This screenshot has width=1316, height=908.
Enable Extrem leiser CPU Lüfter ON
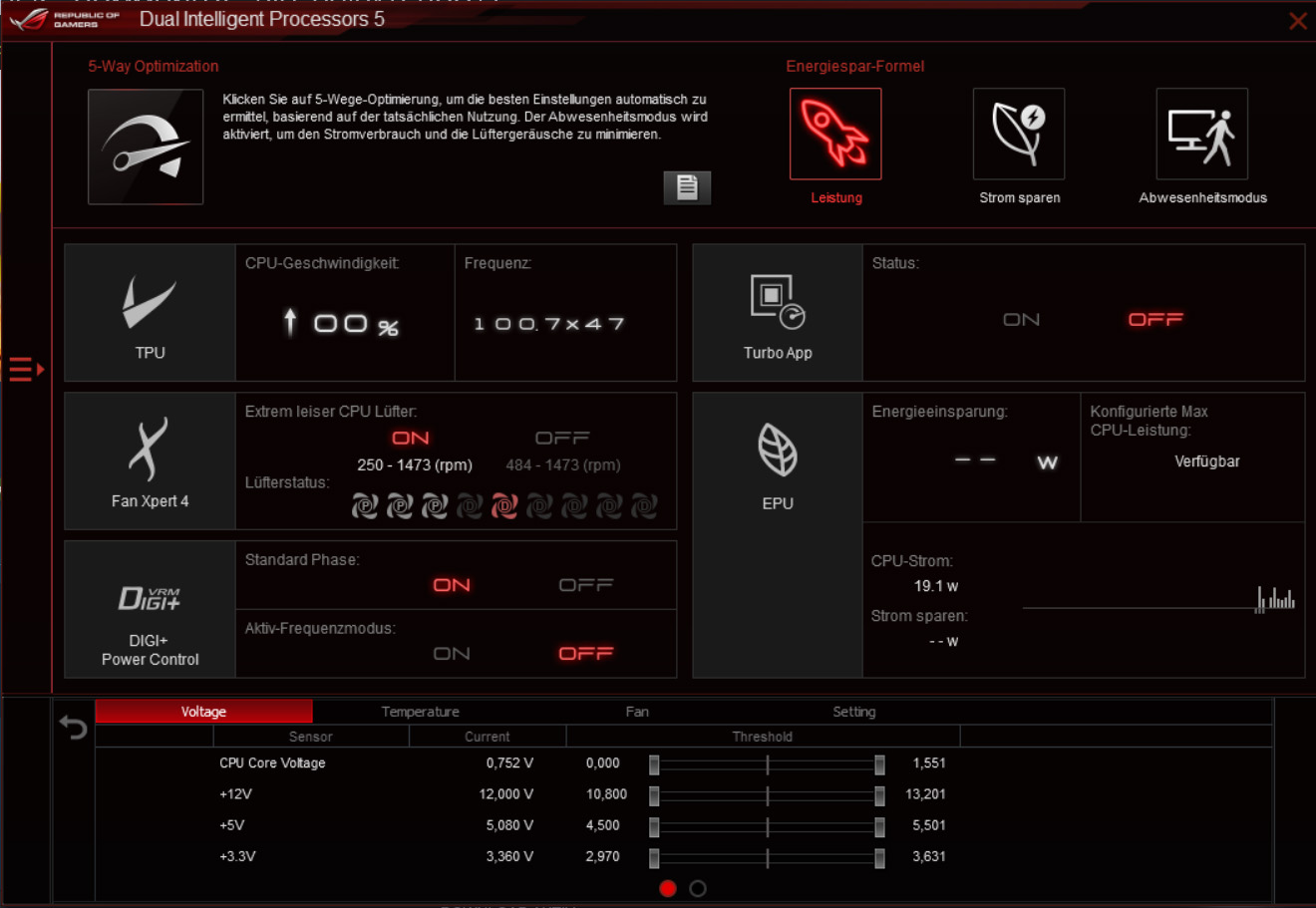pyautogui.click(x=411, y=438)
